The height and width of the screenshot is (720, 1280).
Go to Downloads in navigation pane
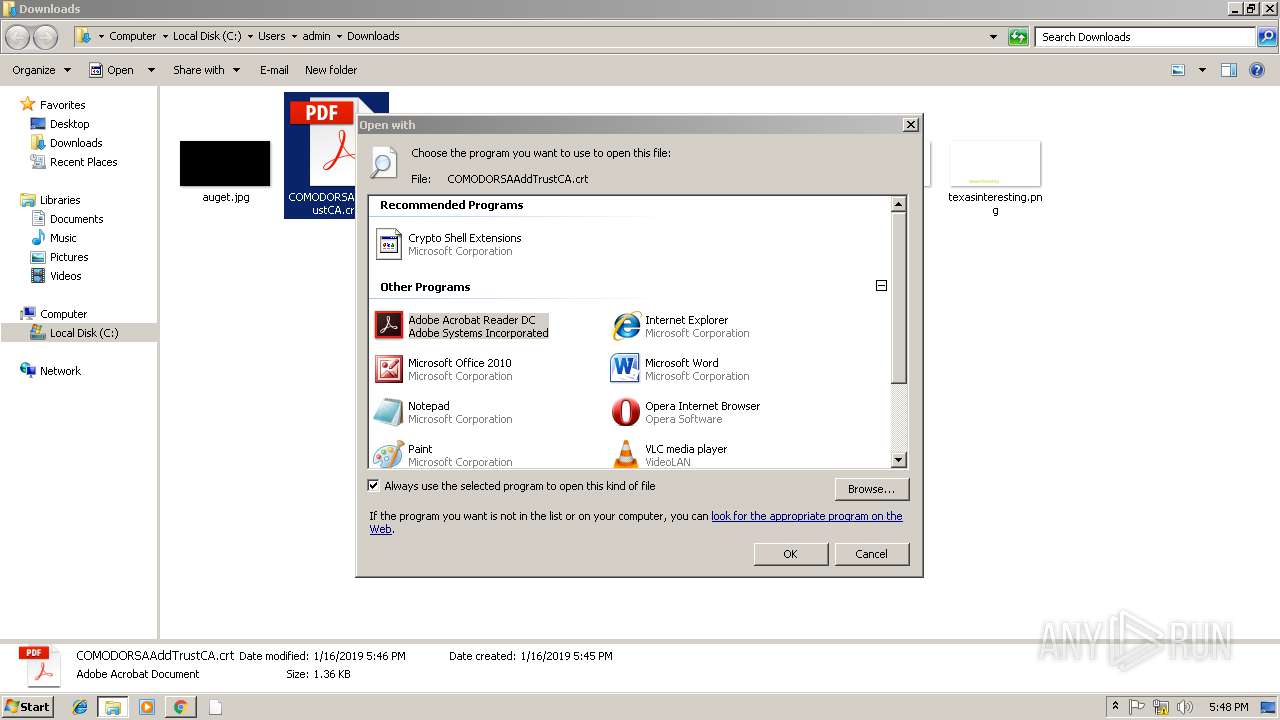click(76, 143)
